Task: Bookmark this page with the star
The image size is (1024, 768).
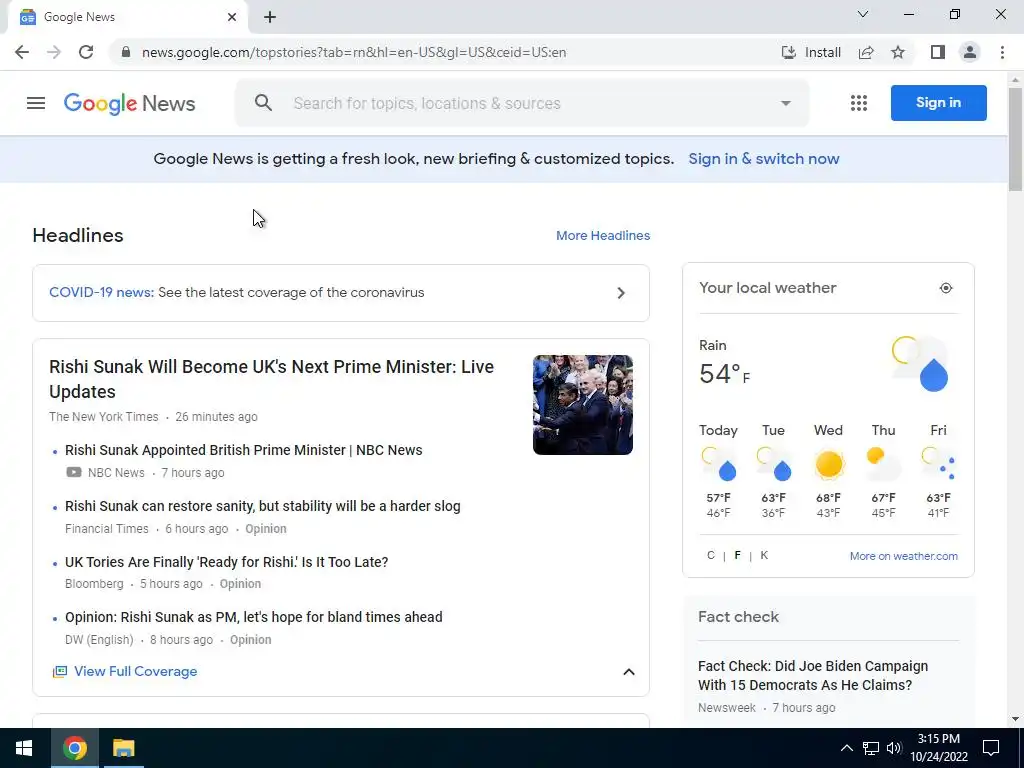Action: point(898,52)
